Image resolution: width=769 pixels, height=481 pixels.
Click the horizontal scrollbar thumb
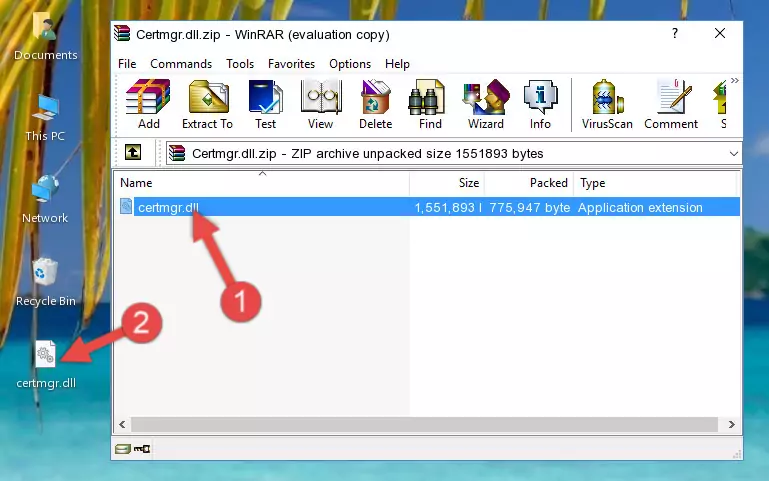424,424
